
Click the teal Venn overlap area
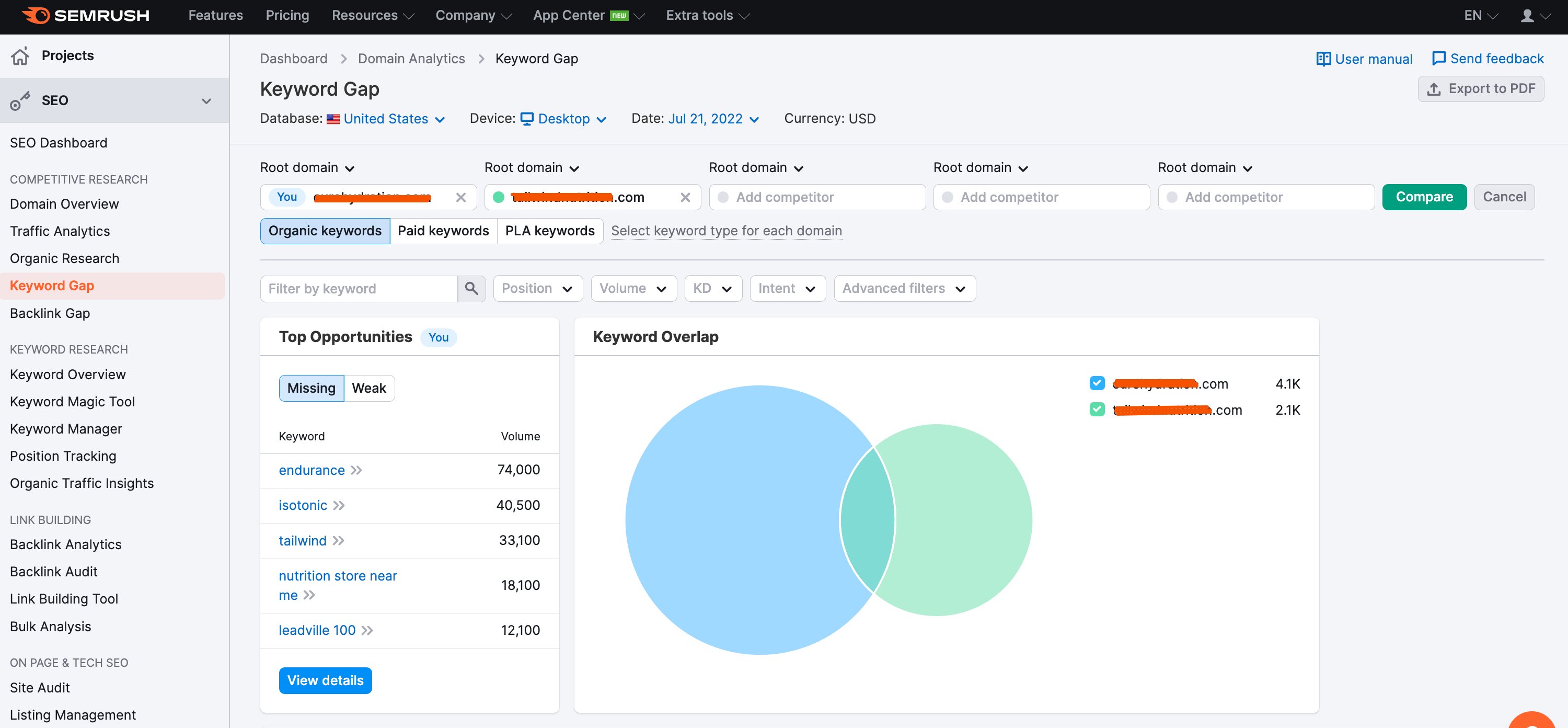[868, 520]
